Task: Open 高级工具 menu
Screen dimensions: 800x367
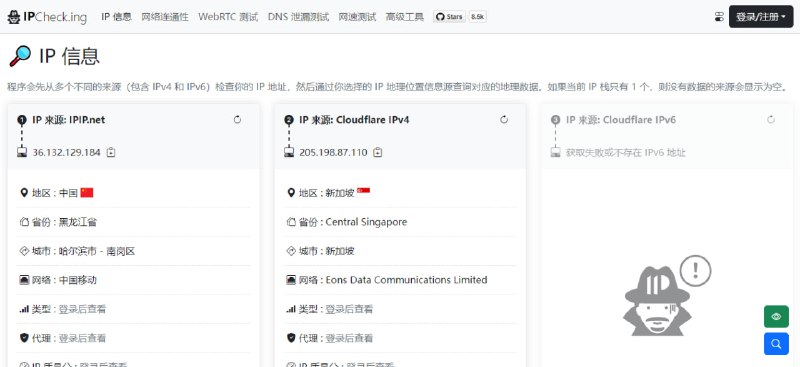Action: pos(405,17)
